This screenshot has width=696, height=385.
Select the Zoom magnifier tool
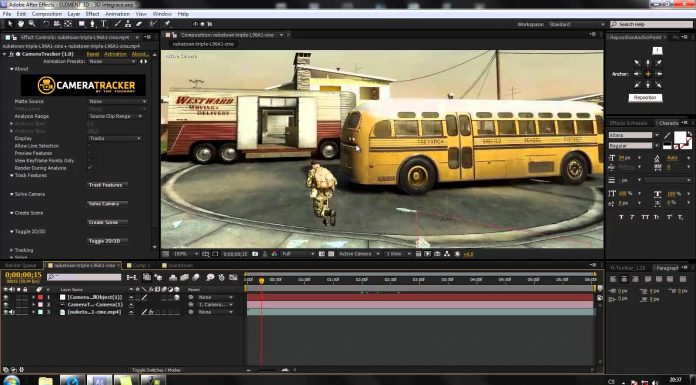point(32,24)
